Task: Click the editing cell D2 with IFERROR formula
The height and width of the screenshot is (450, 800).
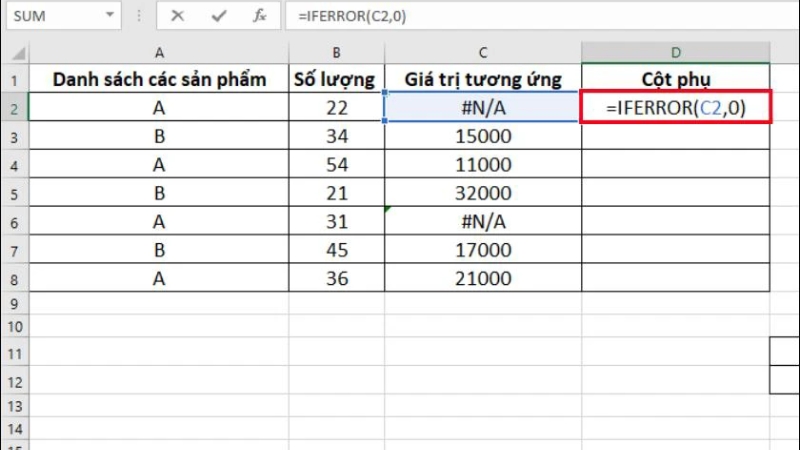Action: click(676, 107)
